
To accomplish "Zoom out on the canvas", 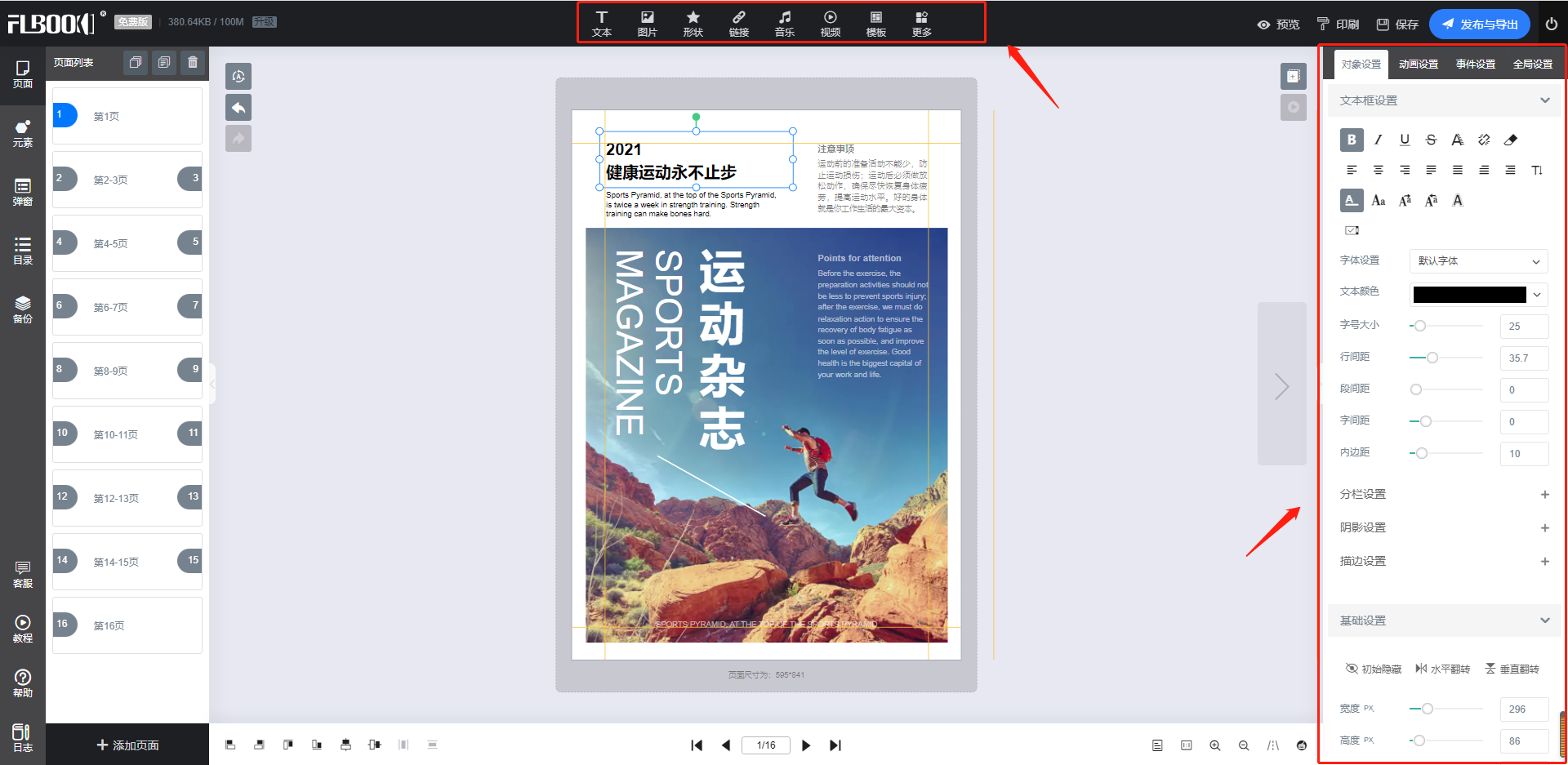I will tap(1244, 745).
